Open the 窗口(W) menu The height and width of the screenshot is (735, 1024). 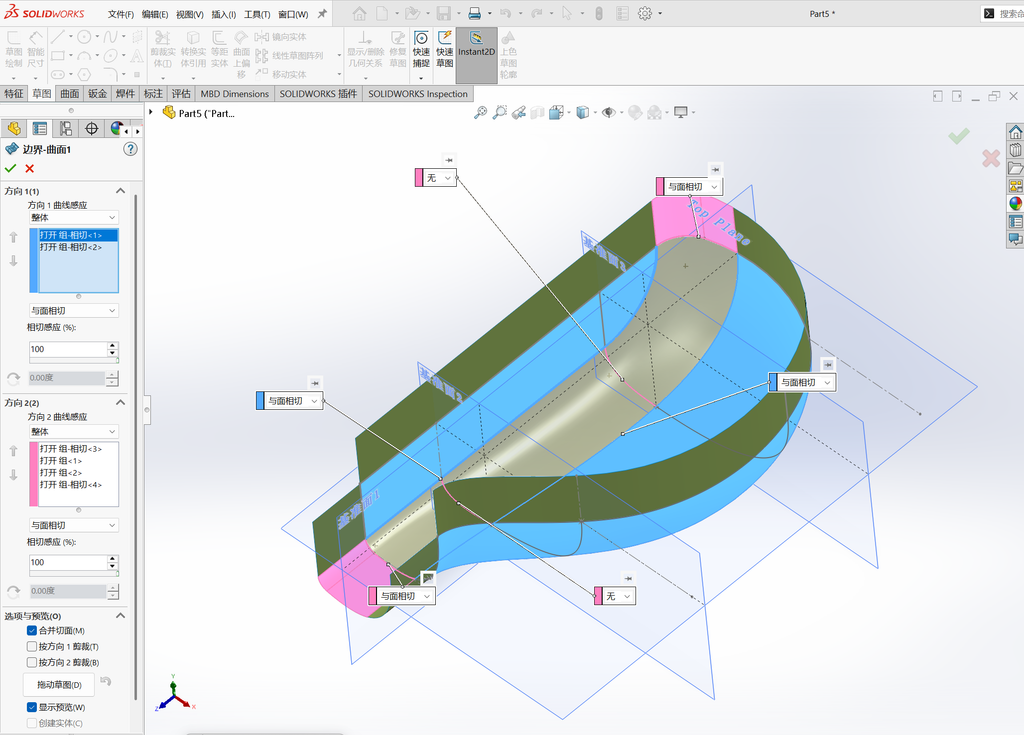[x=293, y=14]
